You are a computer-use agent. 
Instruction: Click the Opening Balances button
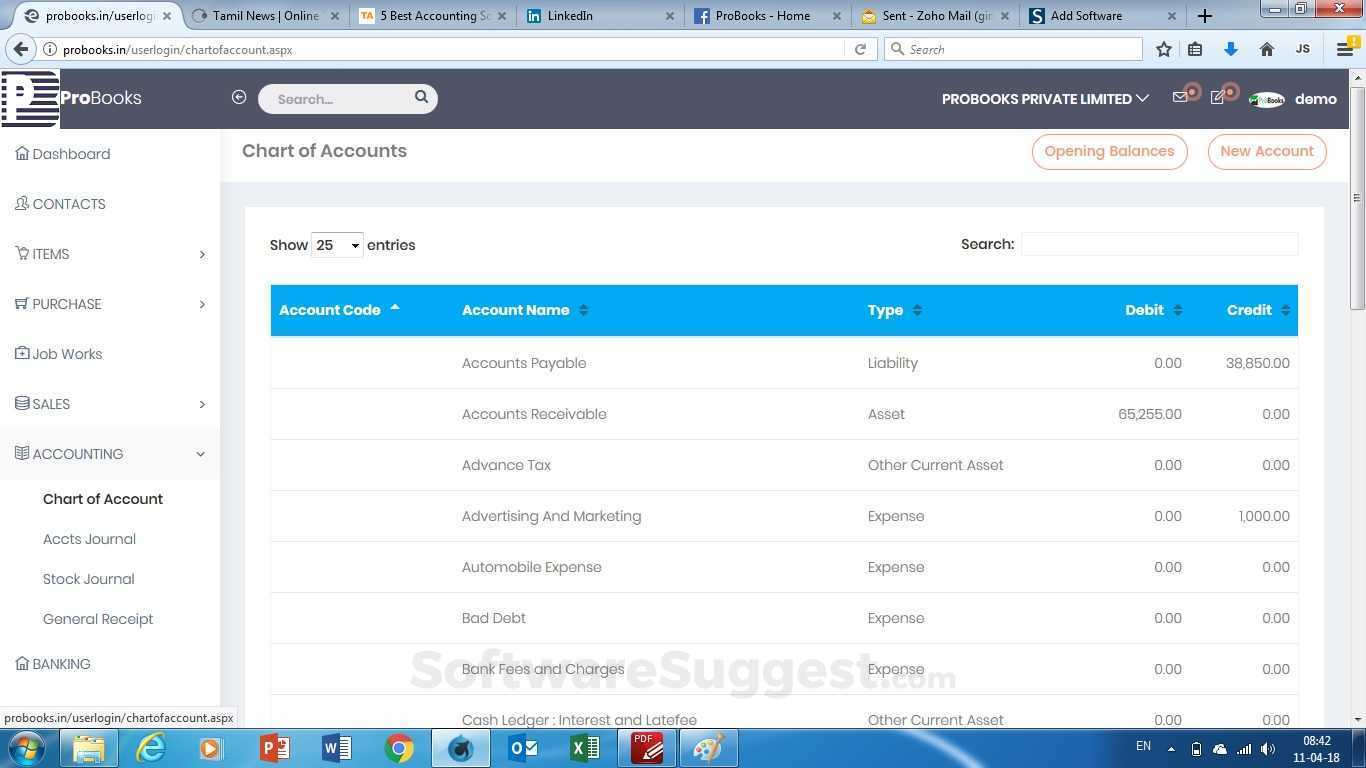tap(1109, 152)
